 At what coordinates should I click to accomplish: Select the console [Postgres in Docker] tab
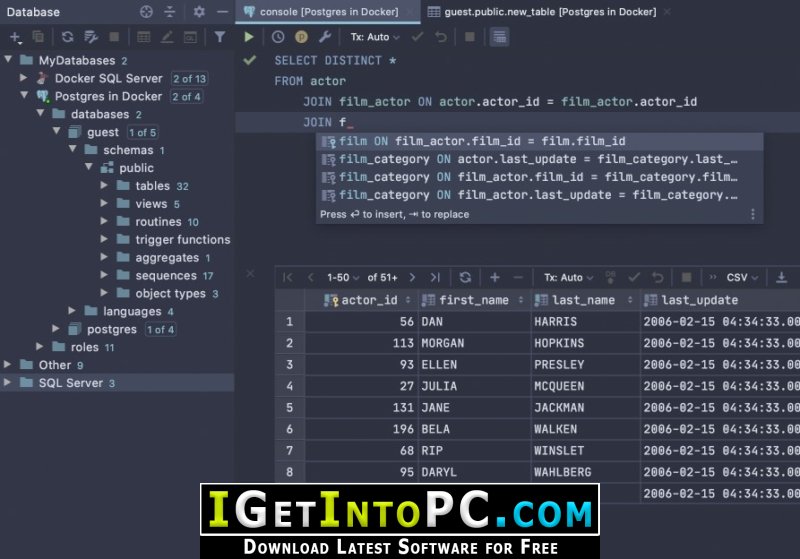click(x=329, y=11)
